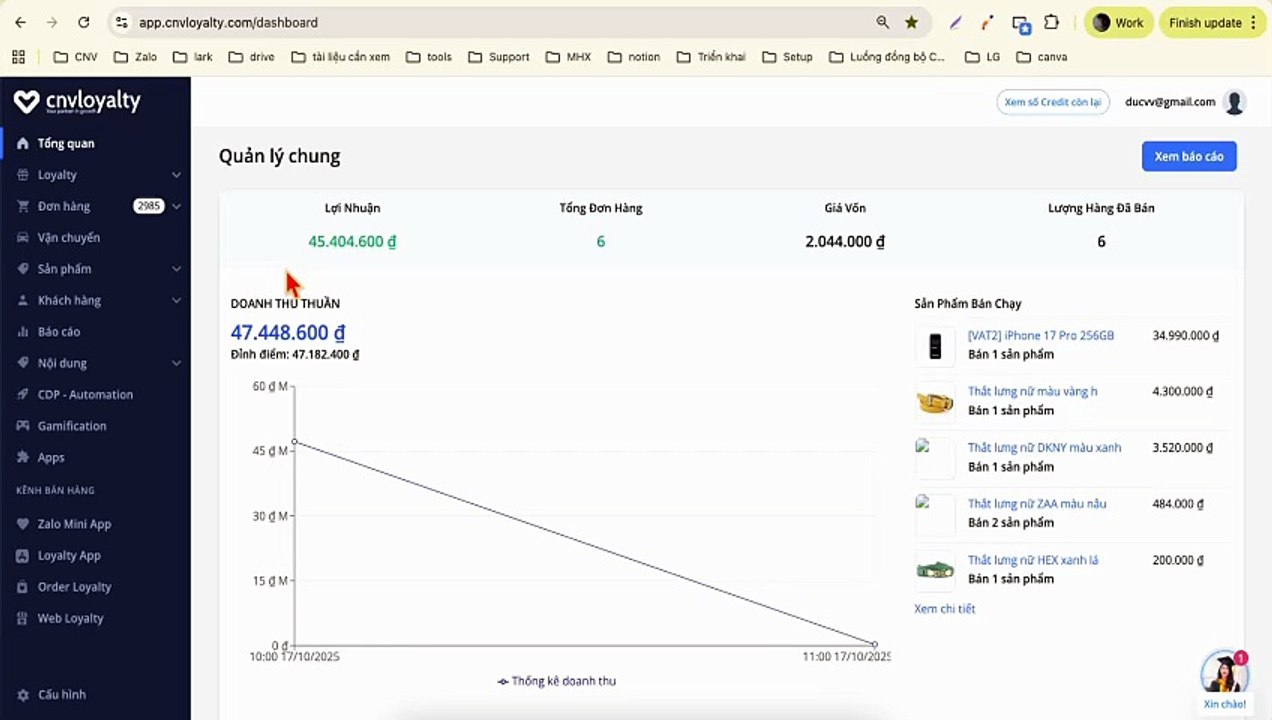Click the browser forward arrow
The width and height of the screenshot is (1272, 720).
coord(52,22)
